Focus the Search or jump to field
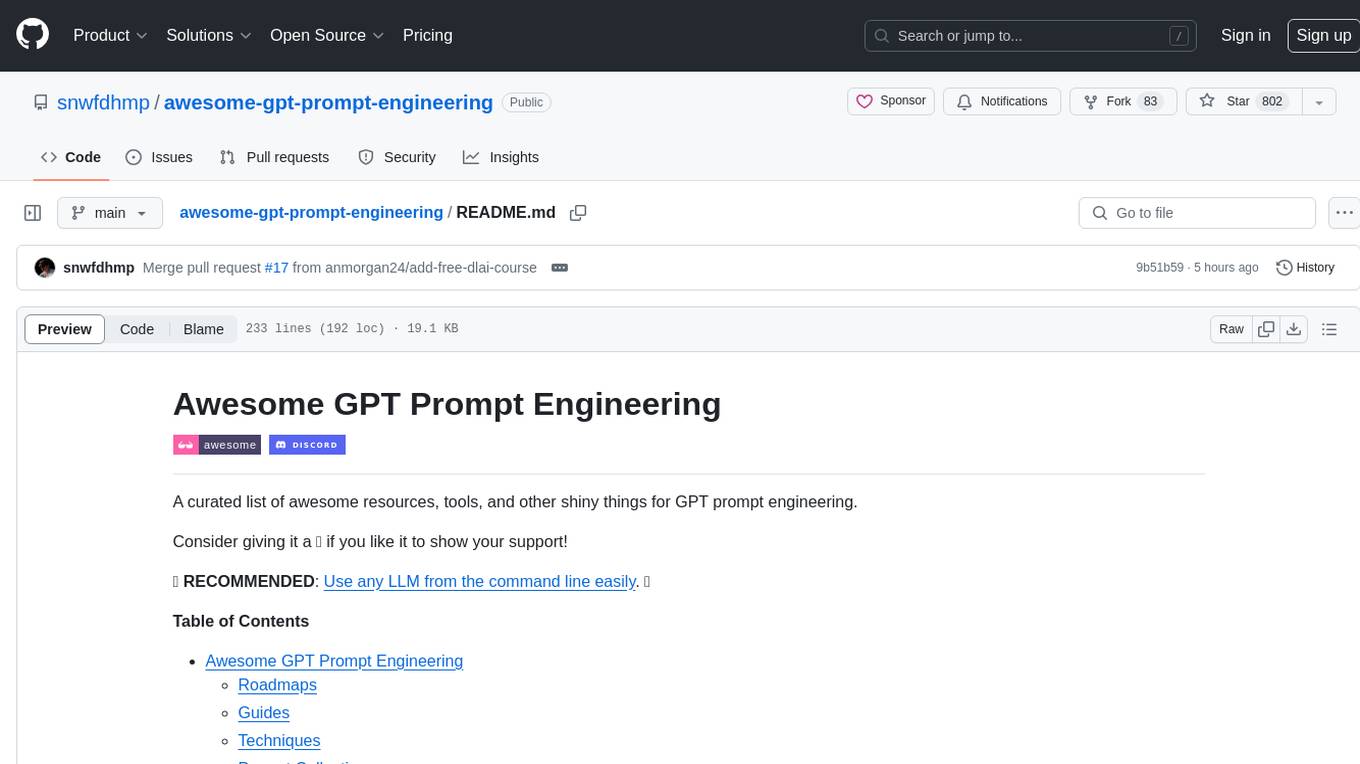The height and width of the screenshot is (764, 1360). coord(1032,36)
